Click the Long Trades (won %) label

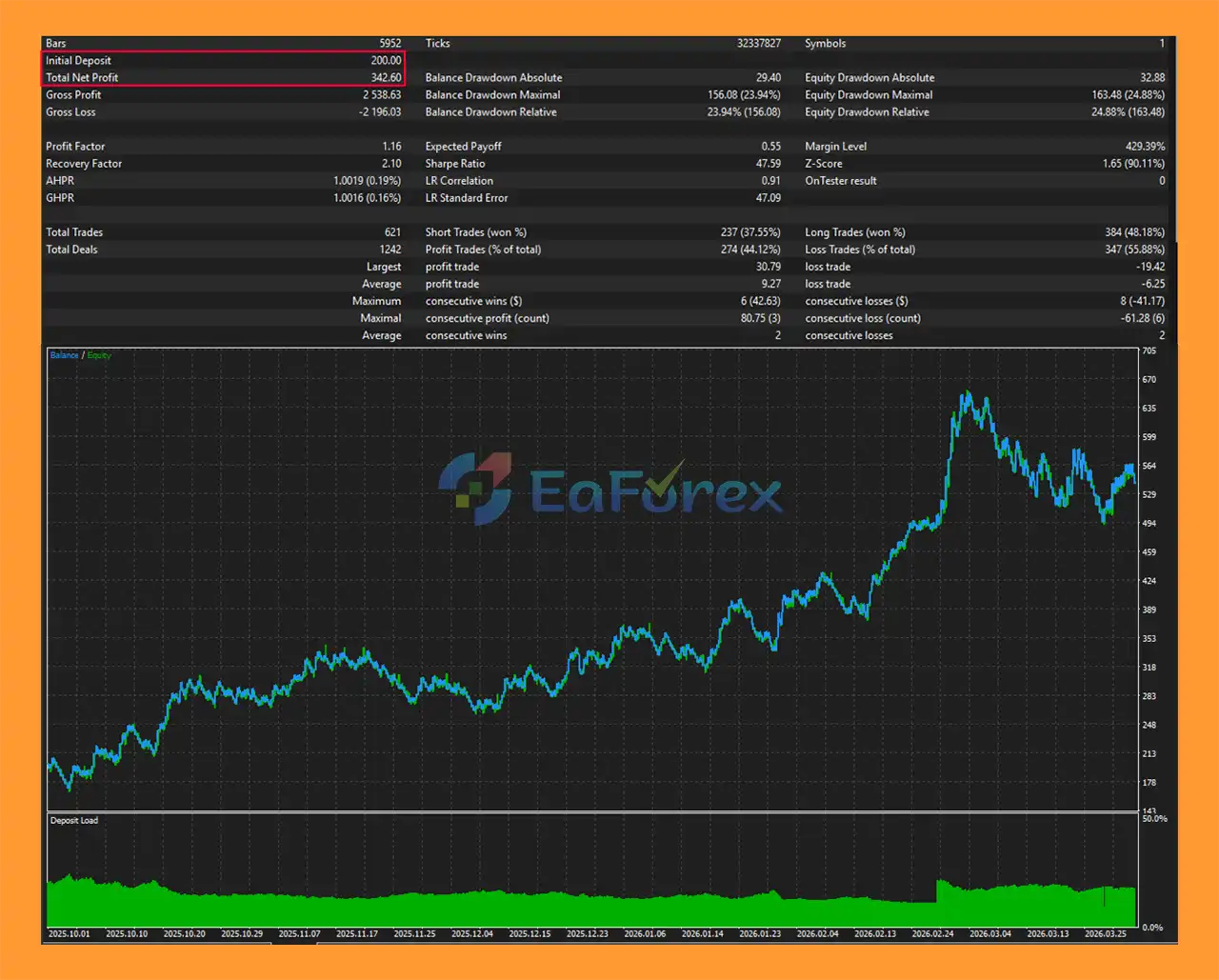pyautogui.click(x=854, y=232)
